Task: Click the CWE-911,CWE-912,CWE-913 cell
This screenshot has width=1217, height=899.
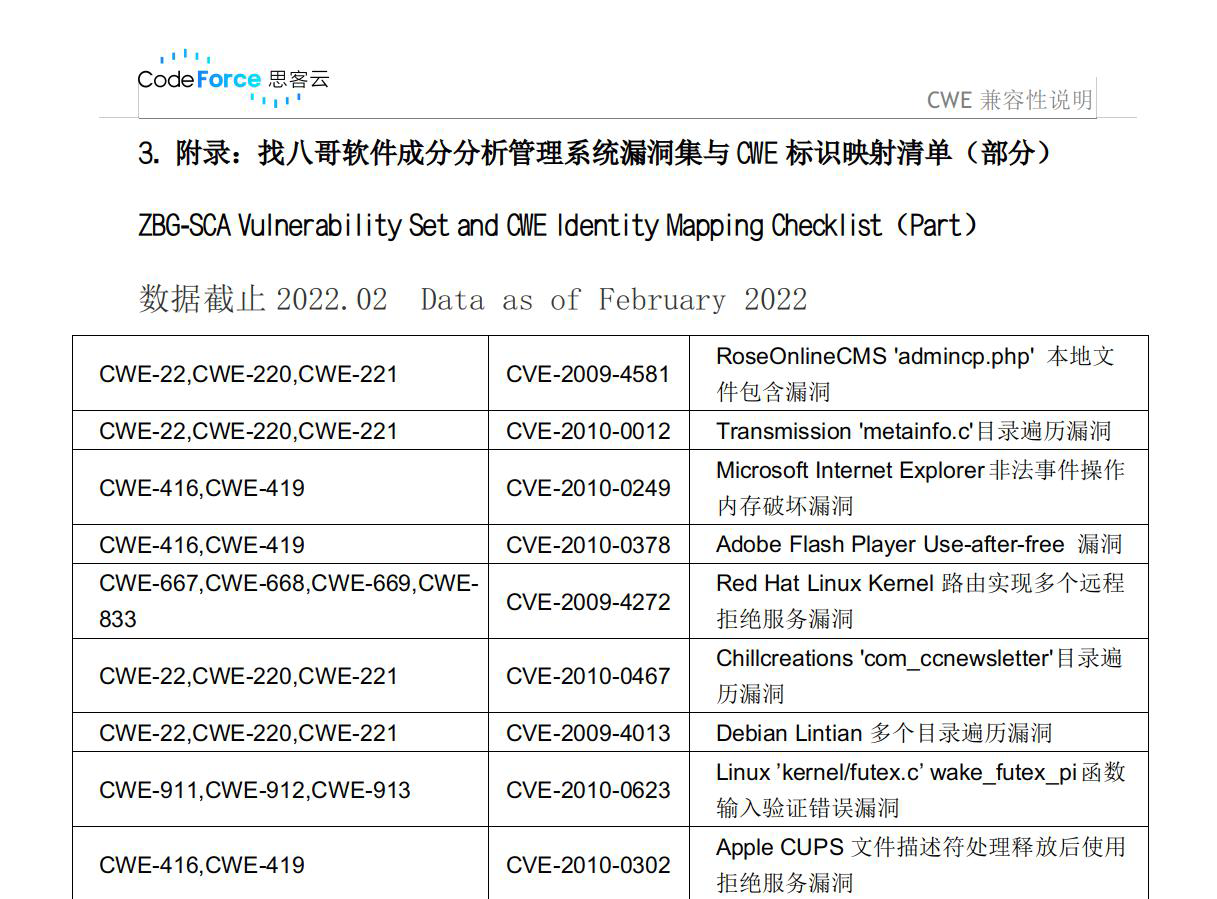Action: [280, 789]
